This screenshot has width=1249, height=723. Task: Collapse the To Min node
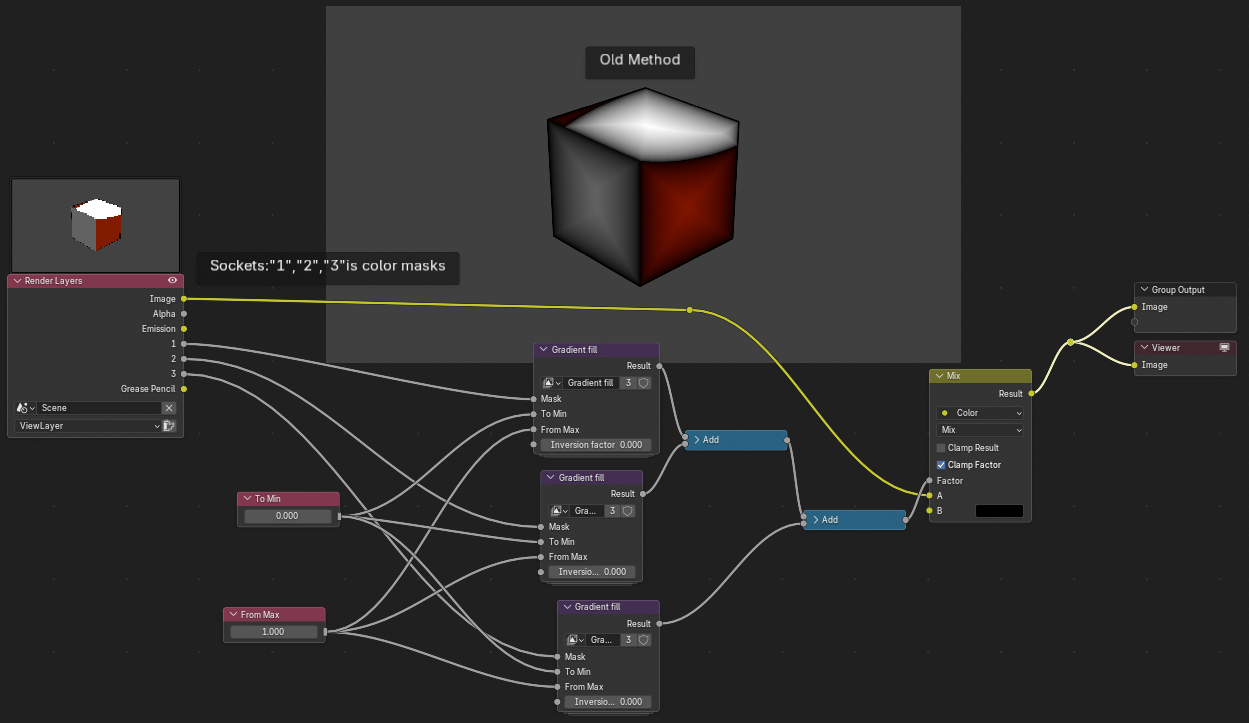[247, 499]
